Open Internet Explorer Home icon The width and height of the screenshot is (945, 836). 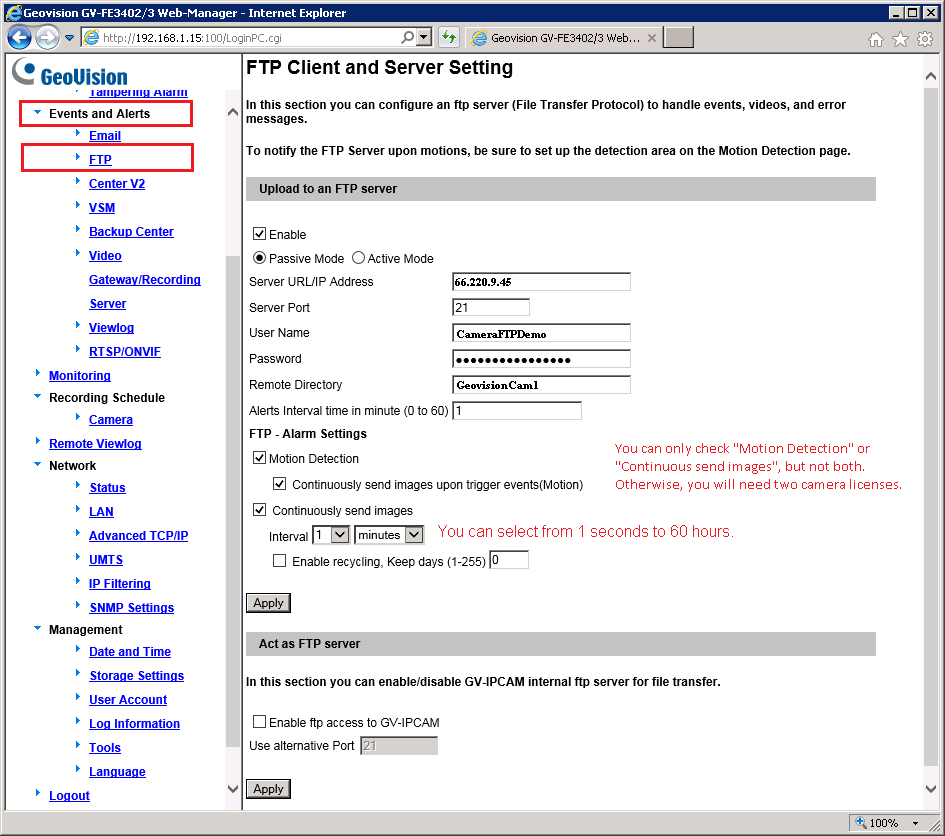(876, 39)
